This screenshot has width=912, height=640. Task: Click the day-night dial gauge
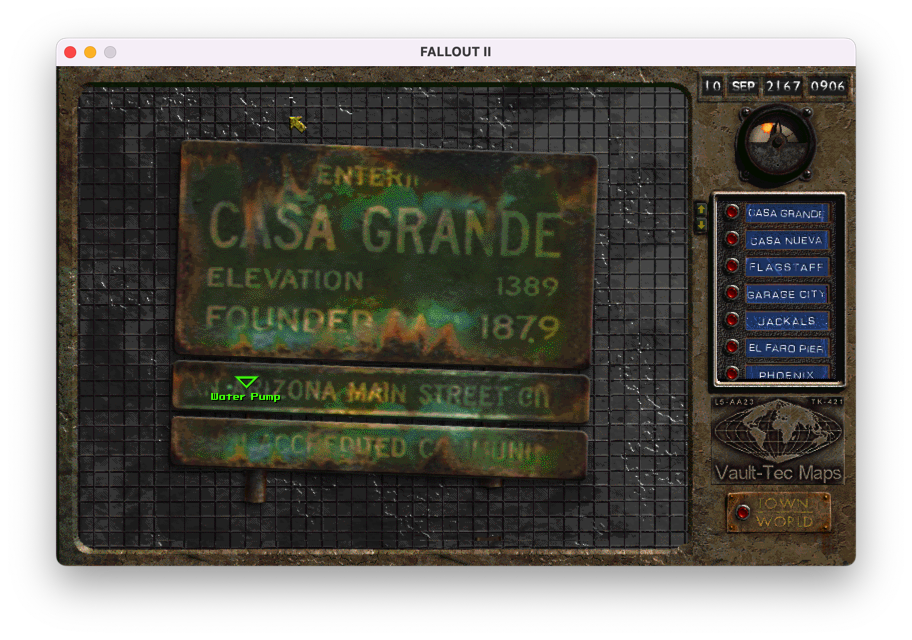775,144
